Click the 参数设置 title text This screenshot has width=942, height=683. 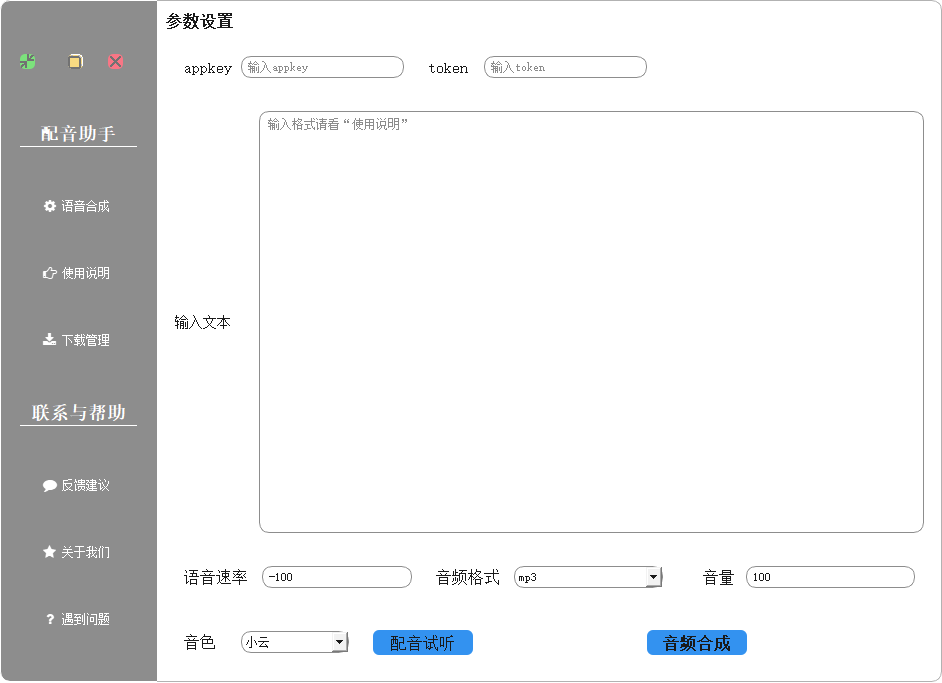pos(199,22)
